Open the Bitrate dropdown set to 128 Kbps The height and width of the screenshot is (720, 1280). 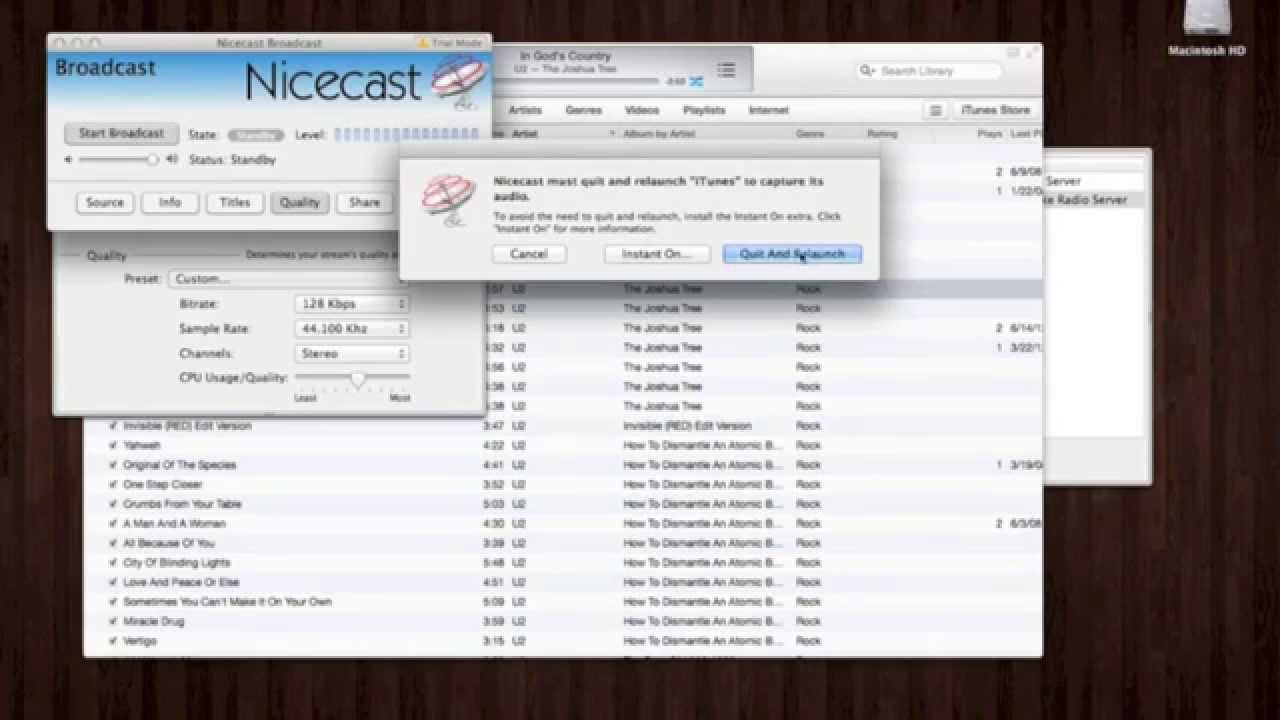[351, 304]
